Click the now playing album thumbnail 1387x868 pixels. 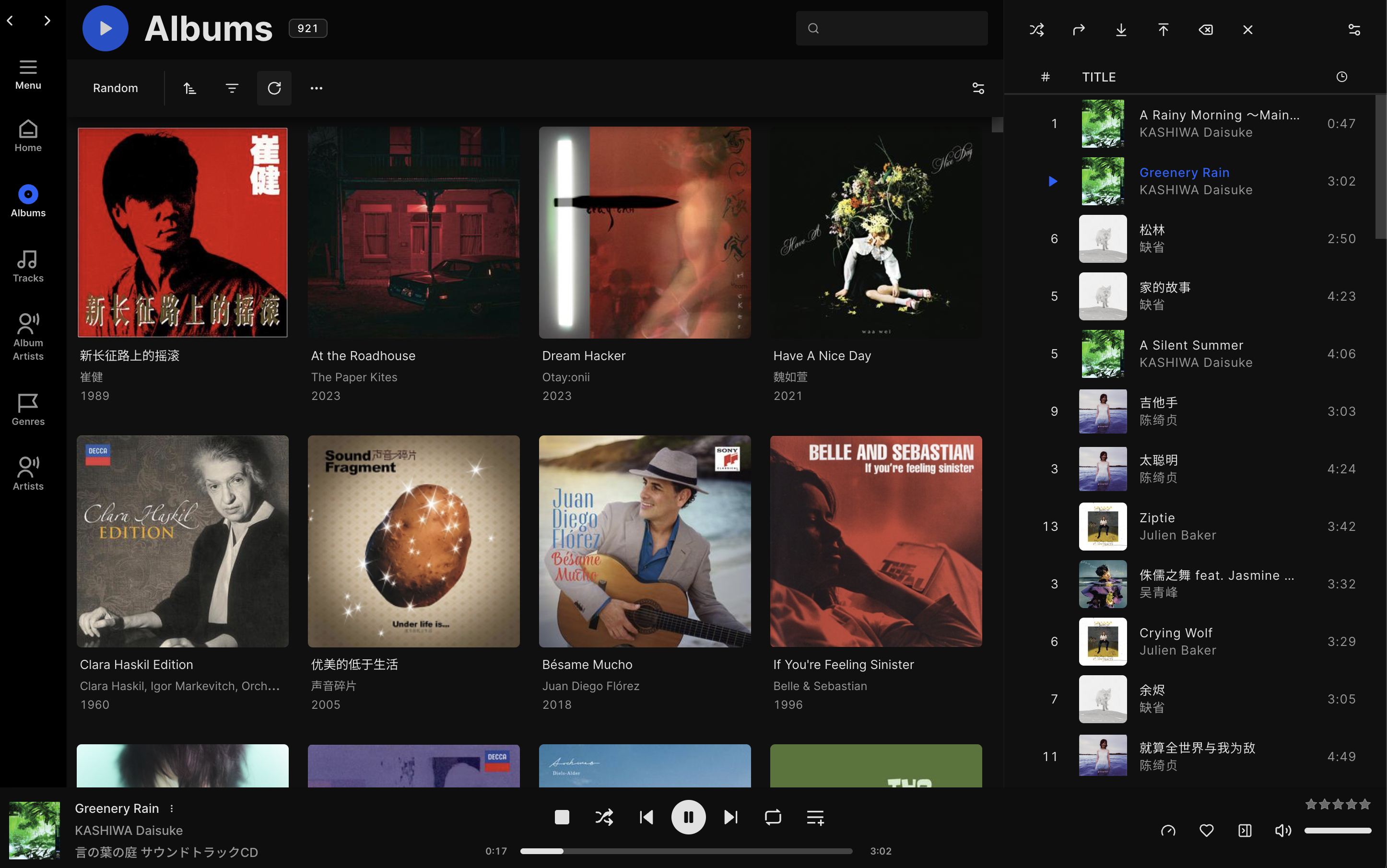point(35,830)
